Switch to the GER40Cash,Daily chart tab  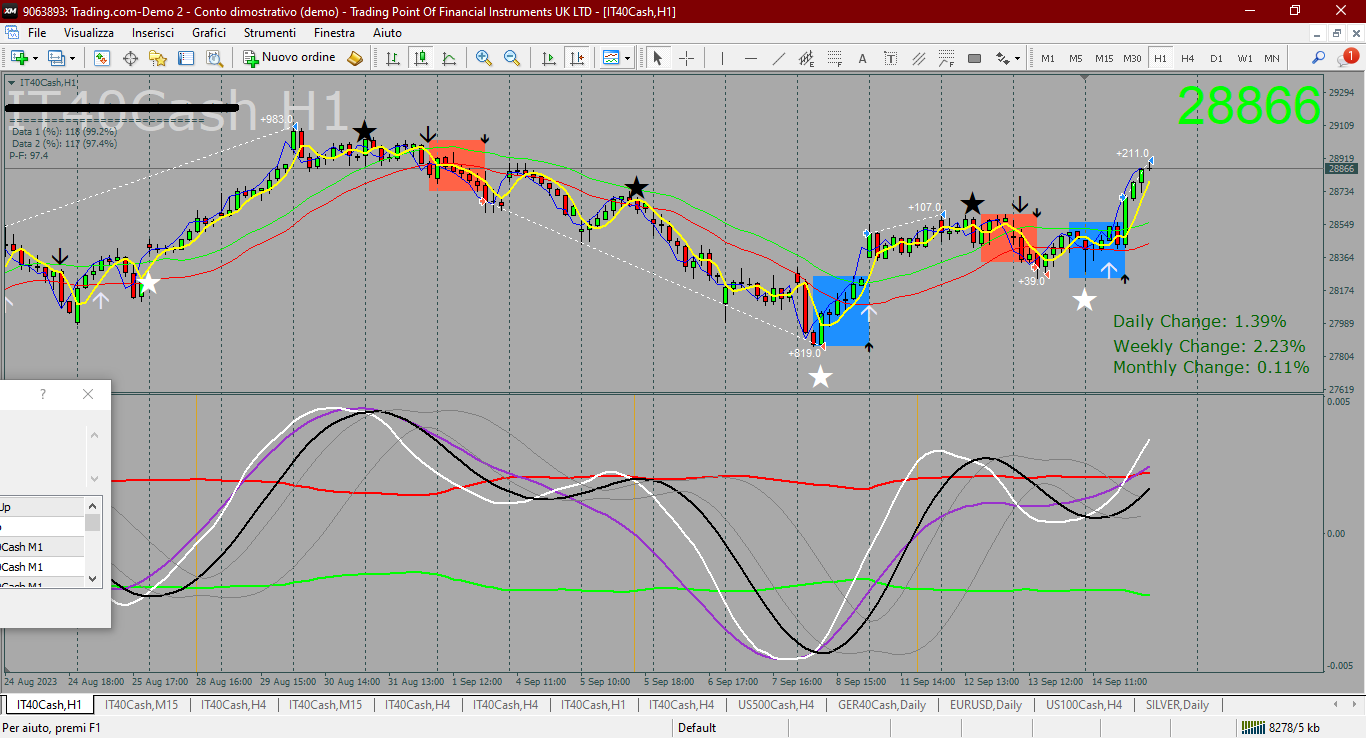tap(882, 705)
